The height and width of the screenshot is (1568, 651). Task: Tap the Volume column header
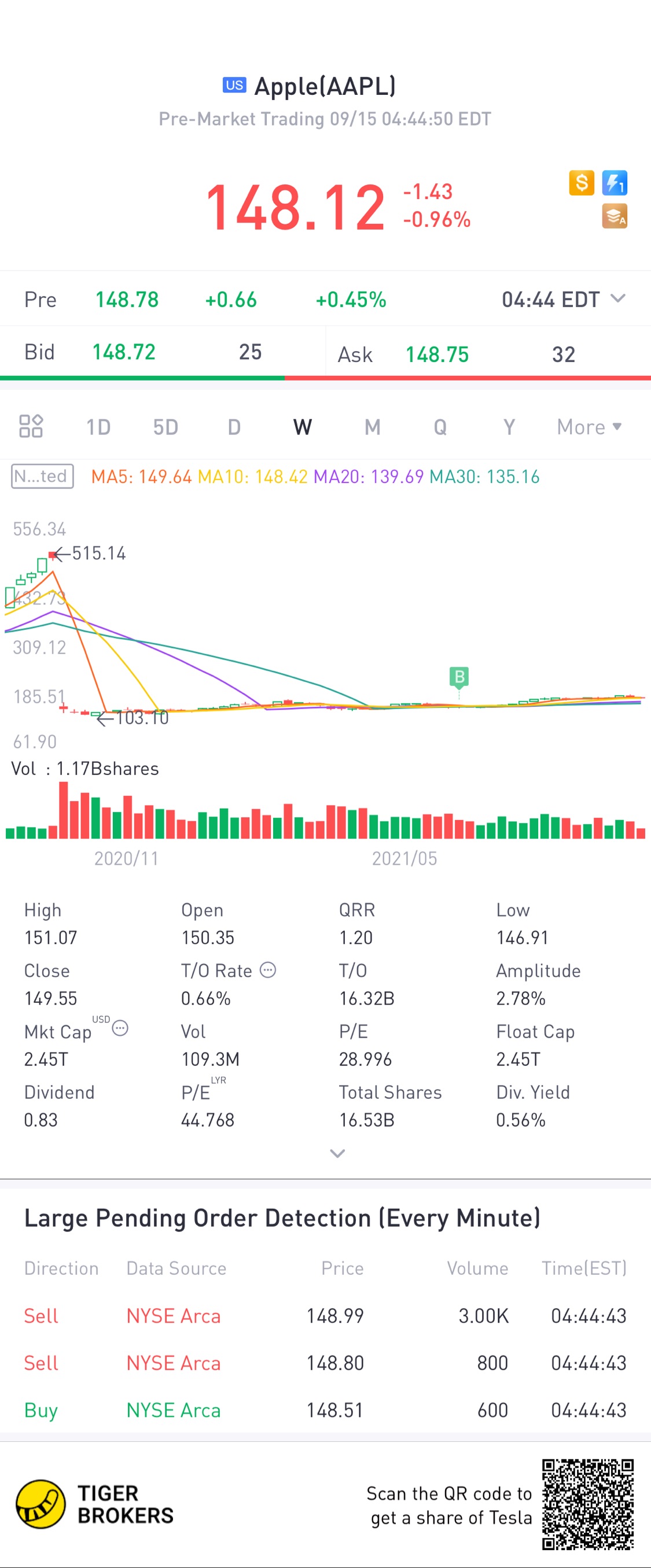[x=477, y=1268]
